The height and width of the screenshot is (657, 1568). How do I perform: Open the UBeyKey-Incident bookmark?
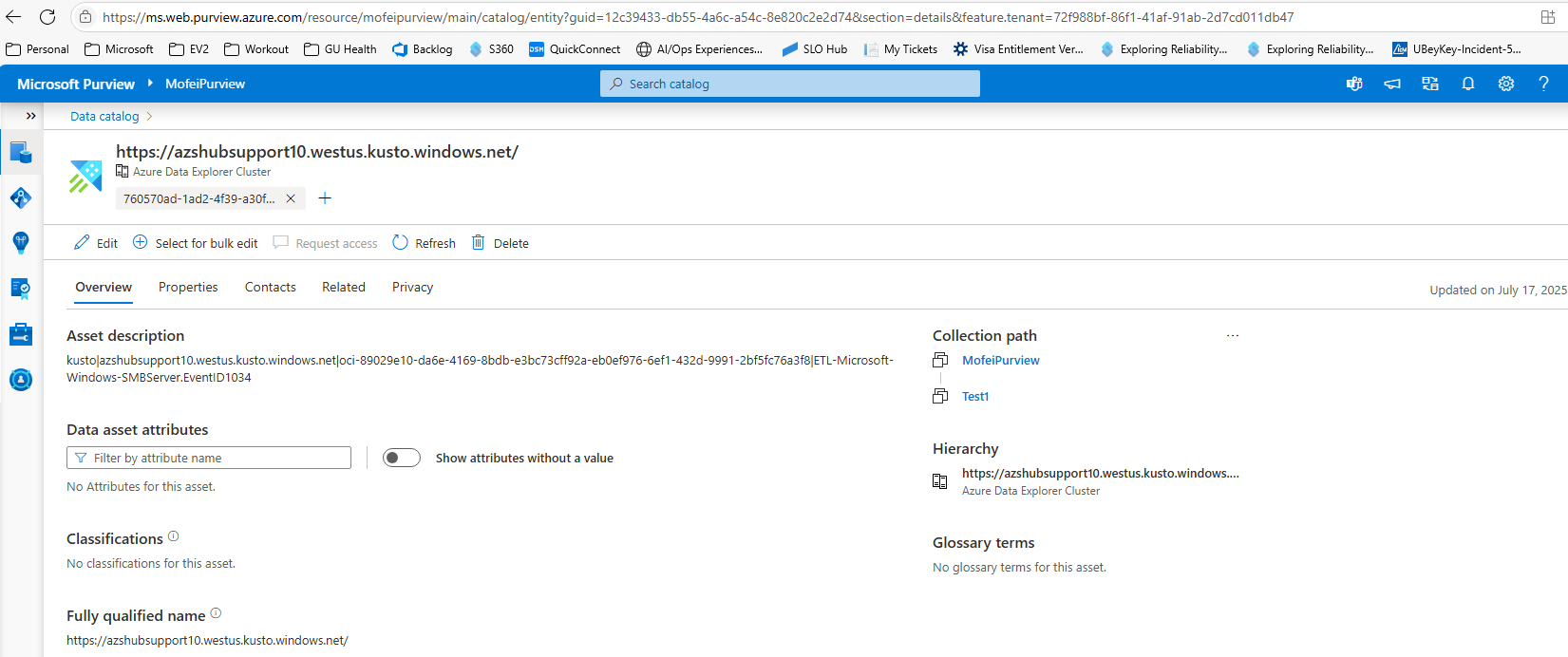[1457, 49]
